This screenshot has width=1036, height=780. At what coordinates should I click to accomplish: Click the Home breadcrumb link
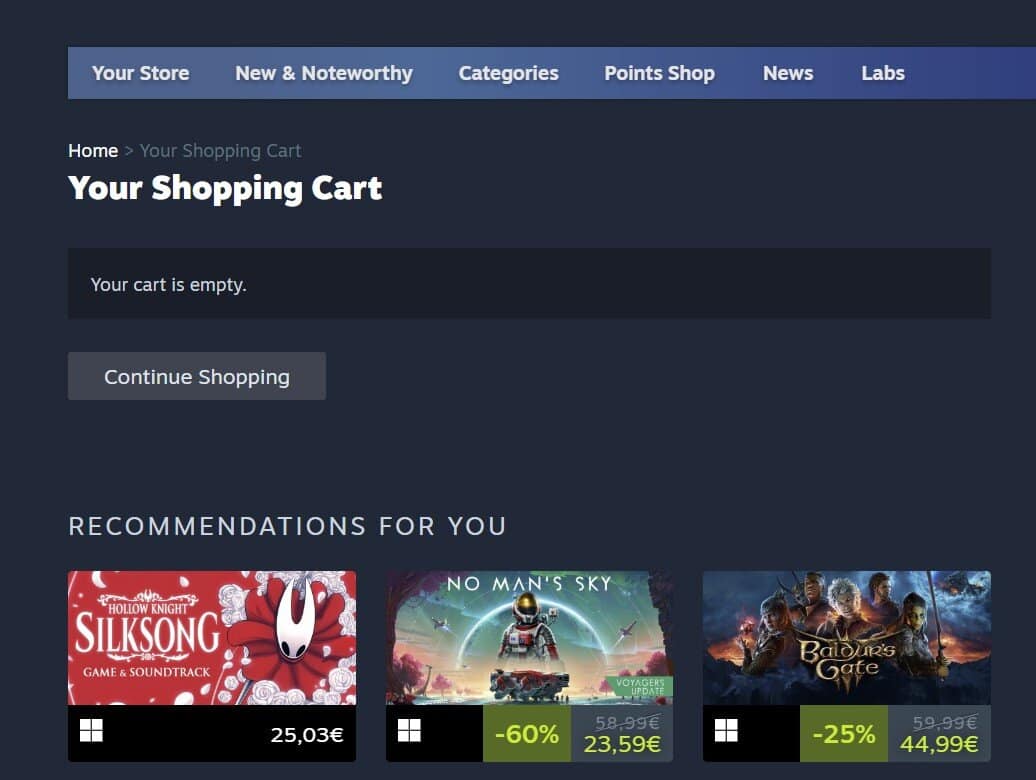(93, 150)
